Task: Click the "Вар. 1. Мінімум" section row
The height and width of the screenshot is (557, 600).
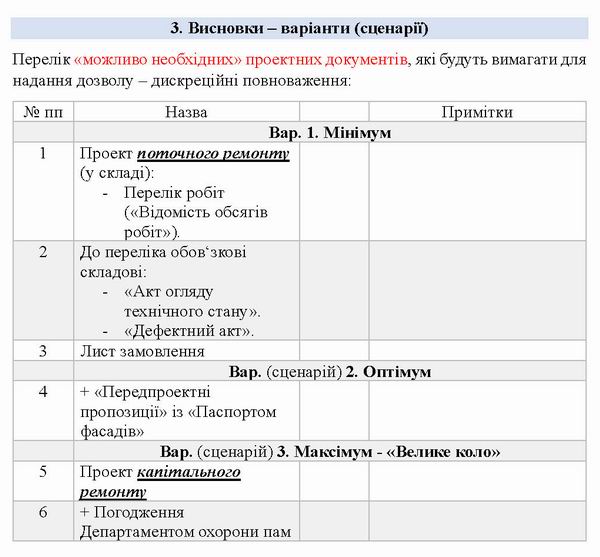Action: point(329,133)
